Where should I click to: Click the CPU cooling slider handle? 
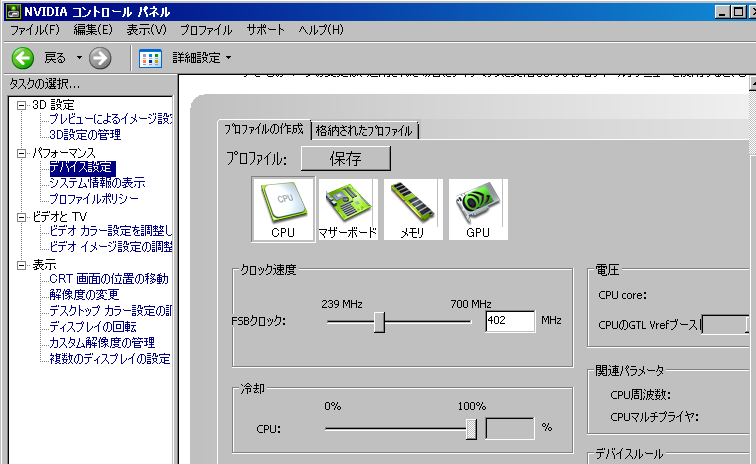[x=471, y=429]
